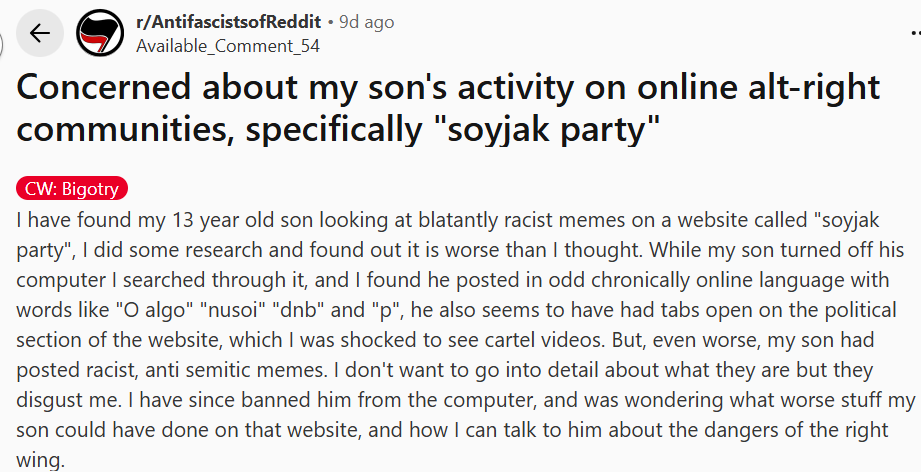Image resolution: width=921 pixels, height=472 pixels.
Task: Go back using the left arrow button
Action: click(40, 33)
